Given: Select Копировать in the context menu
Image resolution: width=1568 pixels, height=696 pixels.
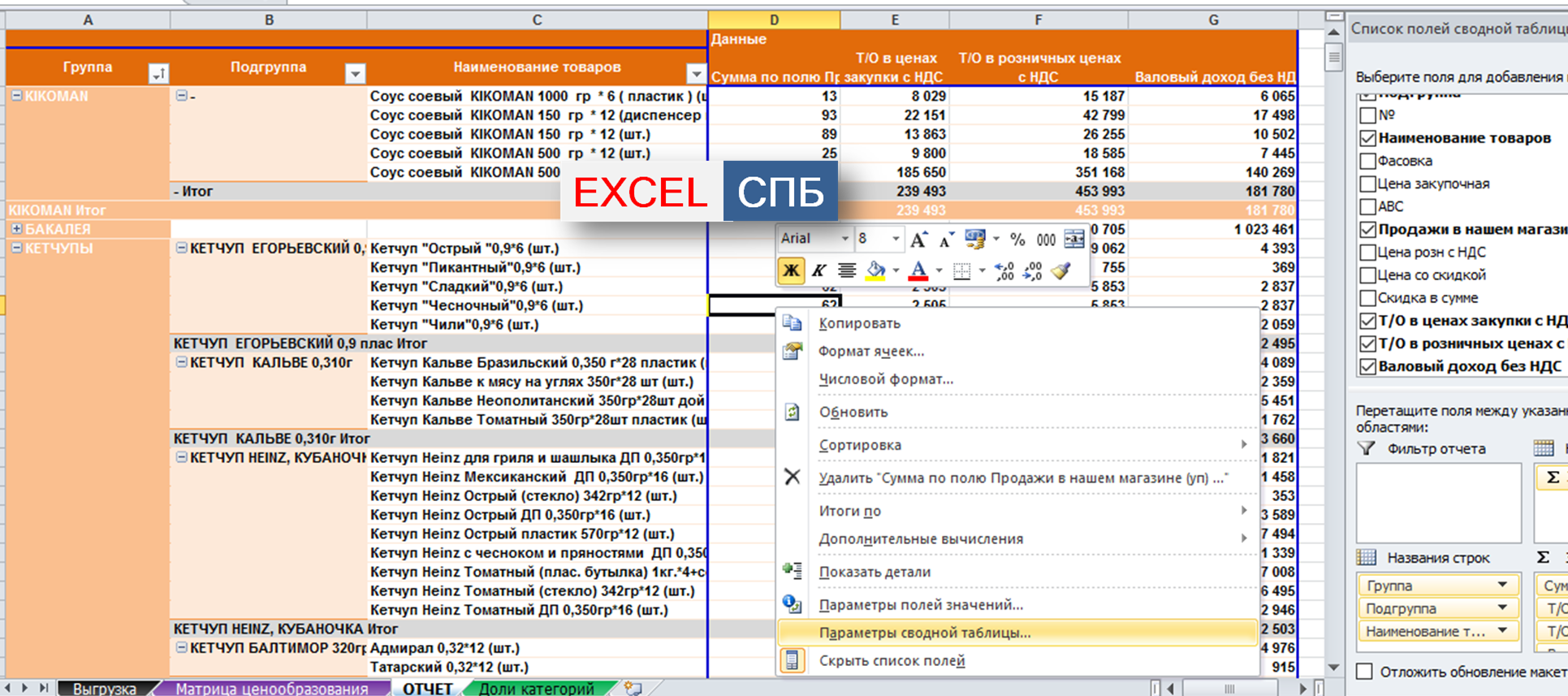Looking at the screenshot, I should (859, 323).
